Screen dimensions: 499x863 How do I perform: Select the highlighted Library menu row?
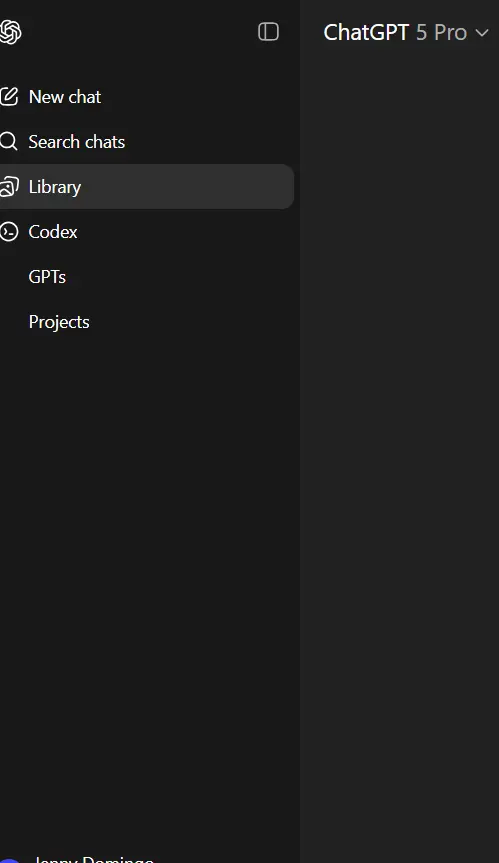tap(145, 187)
